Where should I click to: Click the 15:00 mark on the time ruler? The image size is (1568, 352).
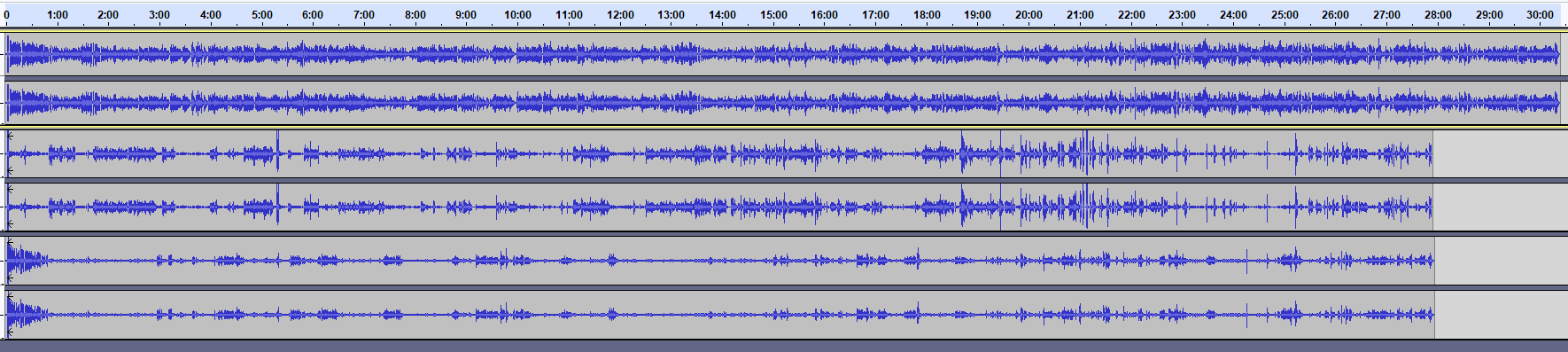(773, 15)
